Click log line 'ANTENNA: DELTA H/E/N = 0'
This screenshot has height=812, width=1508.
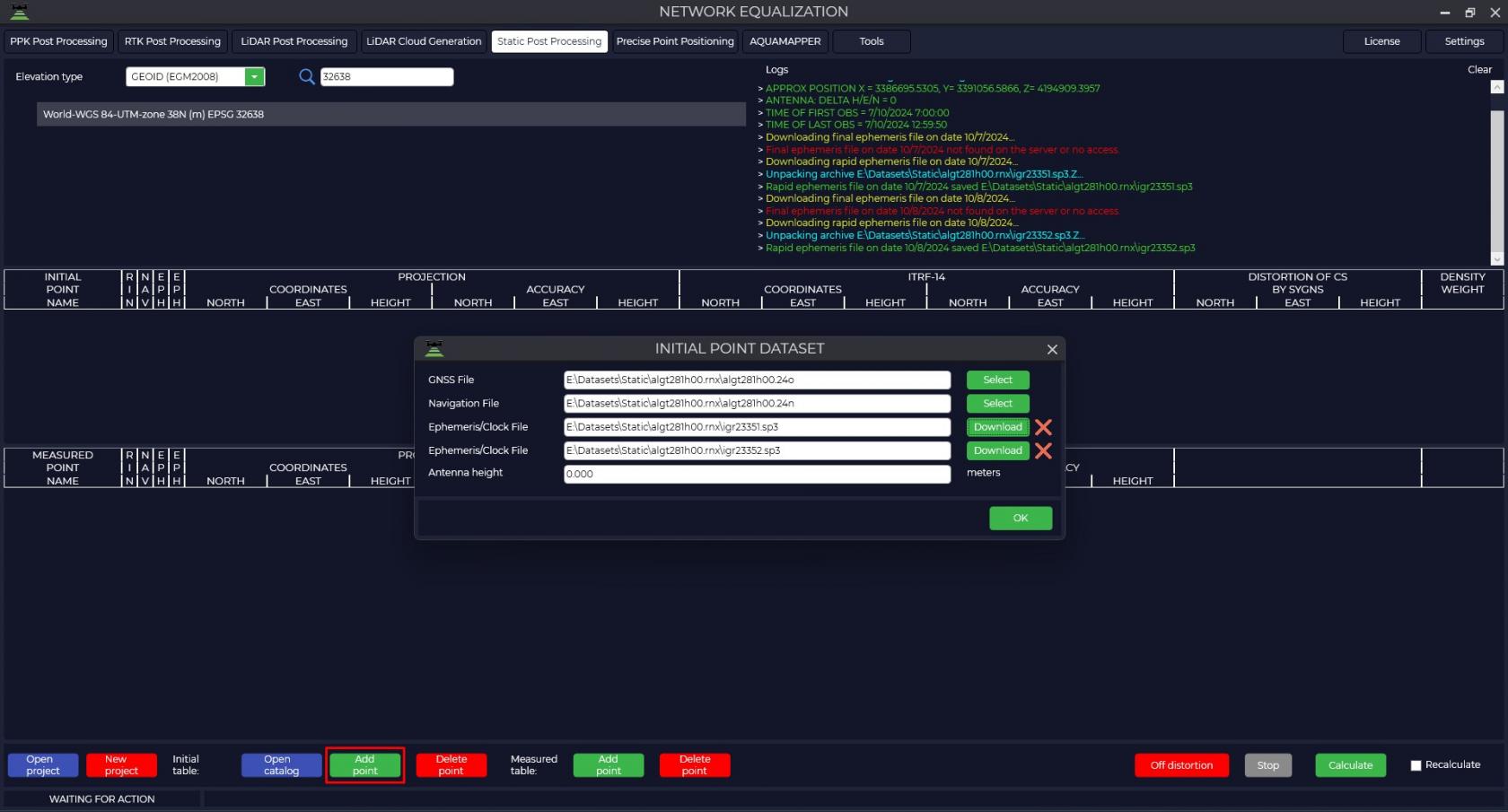pyautogui.click(x=831, y=100)
